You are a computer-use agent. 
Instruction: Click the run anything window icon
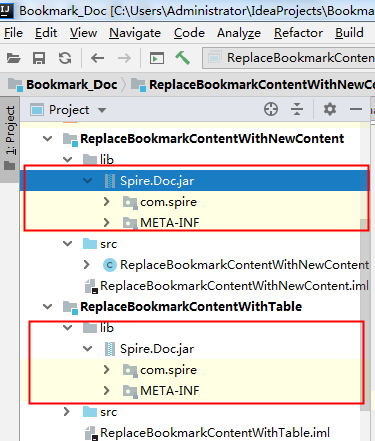[x=157, y=58]
